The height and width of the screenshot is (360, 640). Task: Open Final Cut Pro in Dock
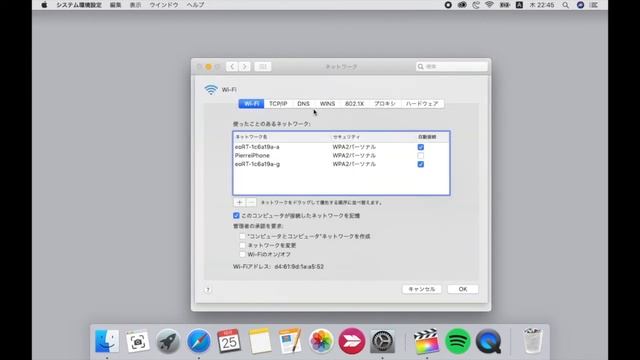coord(427,341)
